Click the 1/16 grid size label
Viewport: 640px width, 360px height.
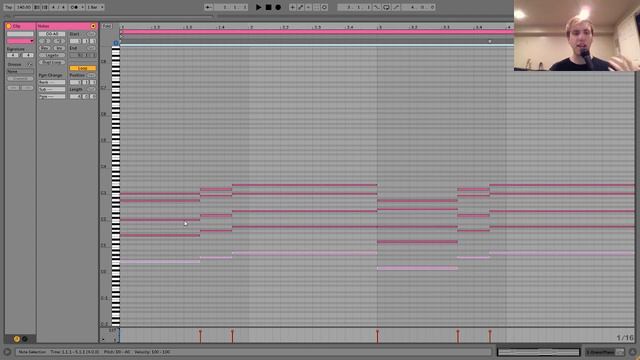click(x=625, y=338)
